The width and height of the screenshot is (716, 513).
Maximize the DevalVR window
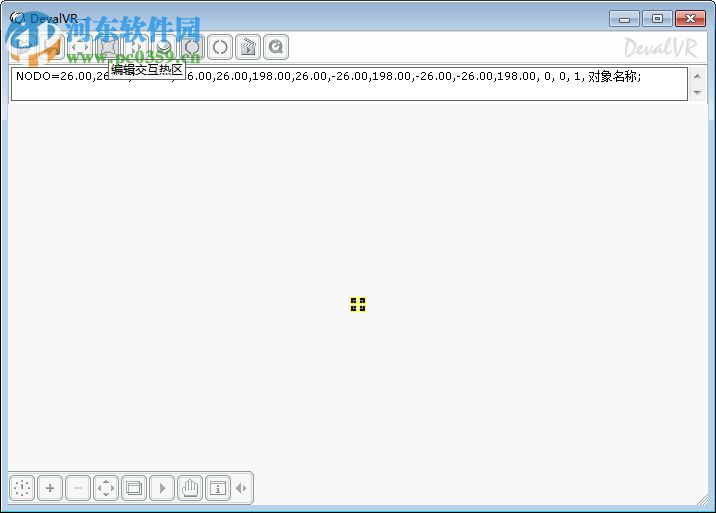[x=657, y=19]
